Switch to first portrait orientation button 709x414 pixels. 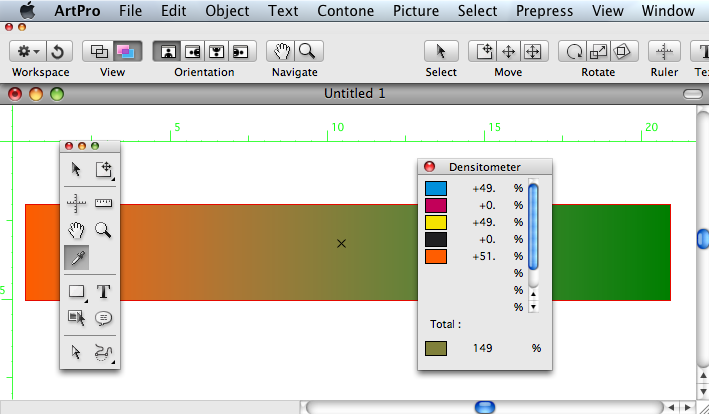pos(168,52)
